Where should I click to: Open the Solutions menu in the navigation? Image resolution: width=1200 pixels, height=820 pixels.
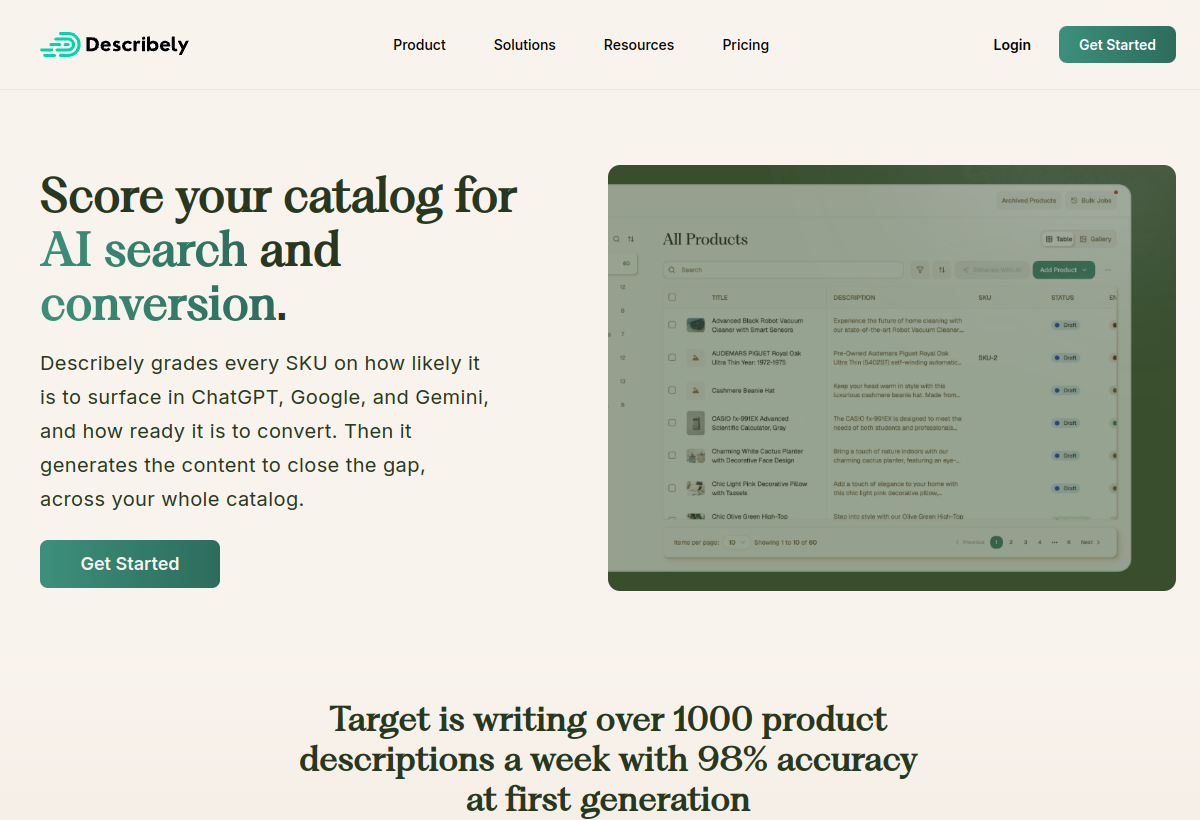pyautogui.click(x=525, y=45)
